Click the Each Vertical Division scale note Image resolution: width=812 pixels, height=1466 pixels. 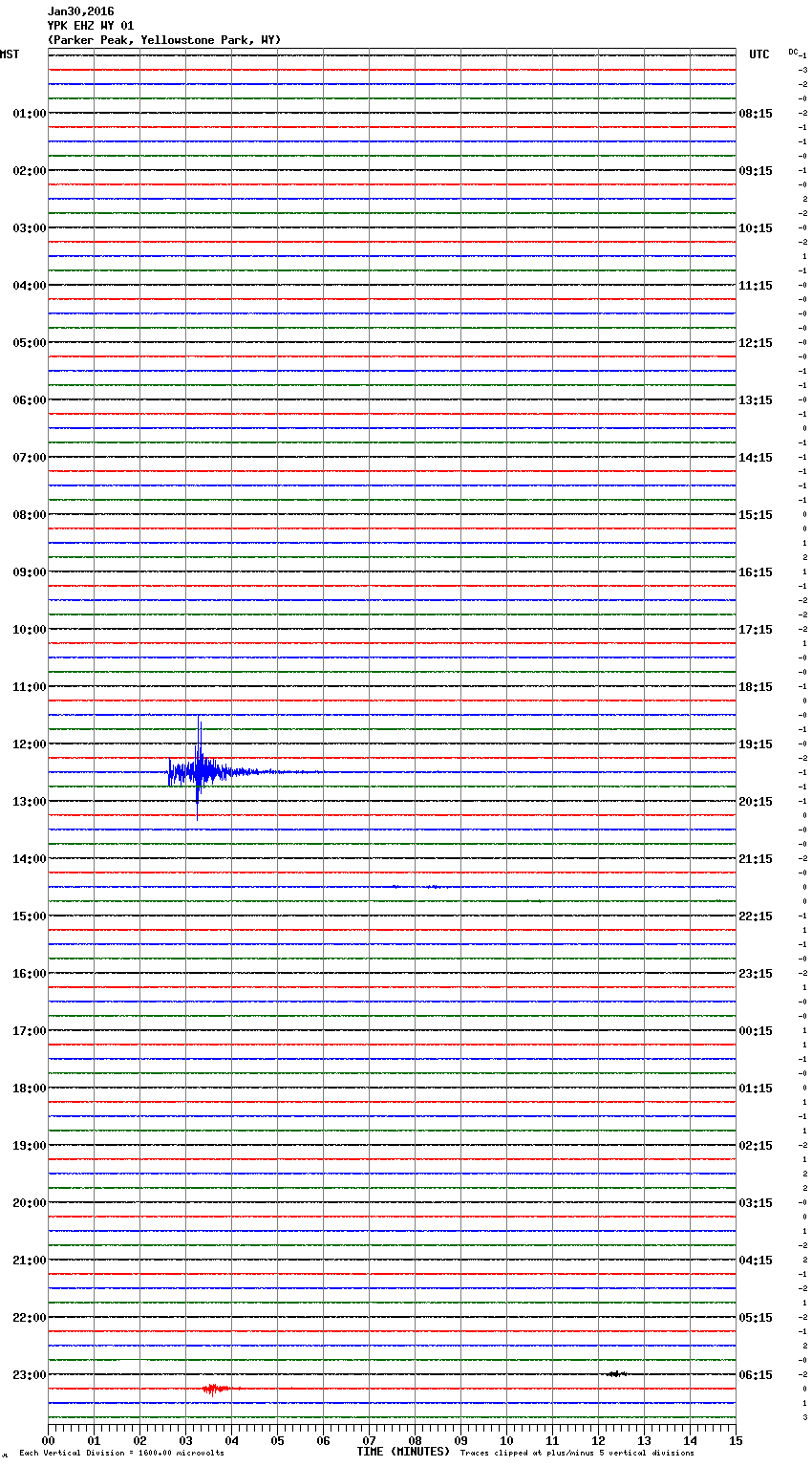[x=121, y=1454]
